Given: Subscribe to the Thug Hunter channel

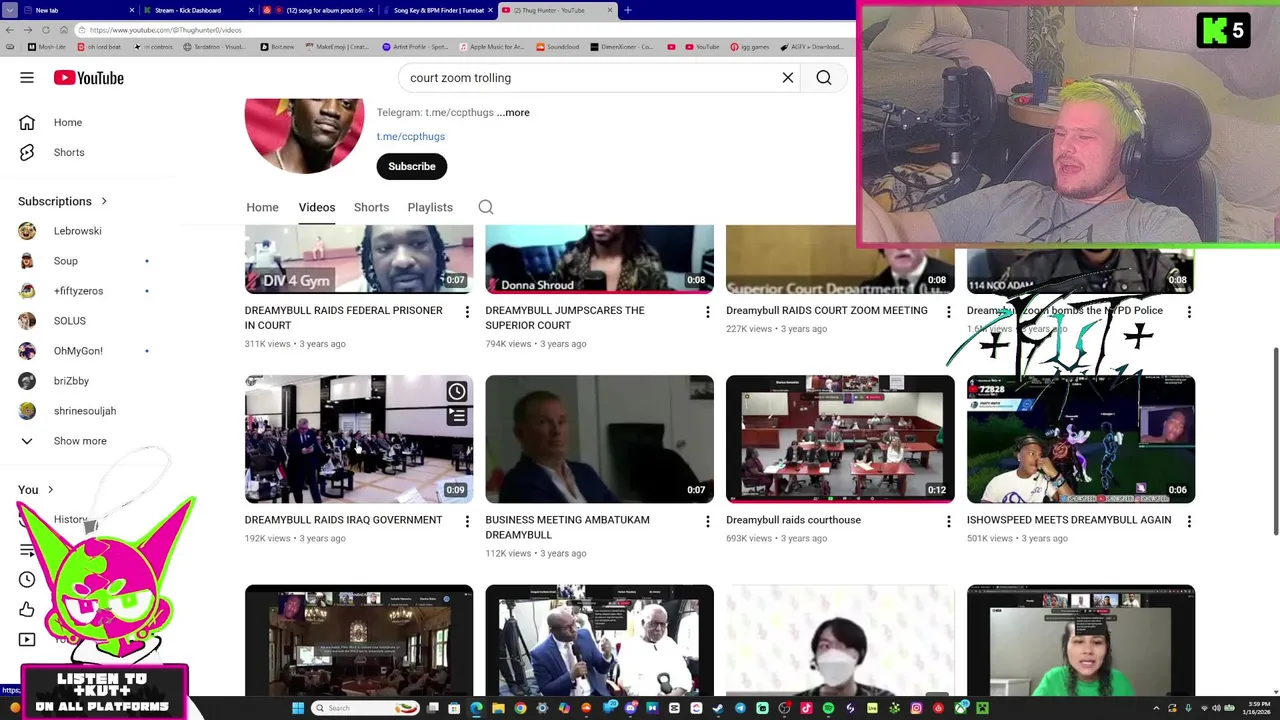Looking at the screenshot, I should (x=412, y=166).
